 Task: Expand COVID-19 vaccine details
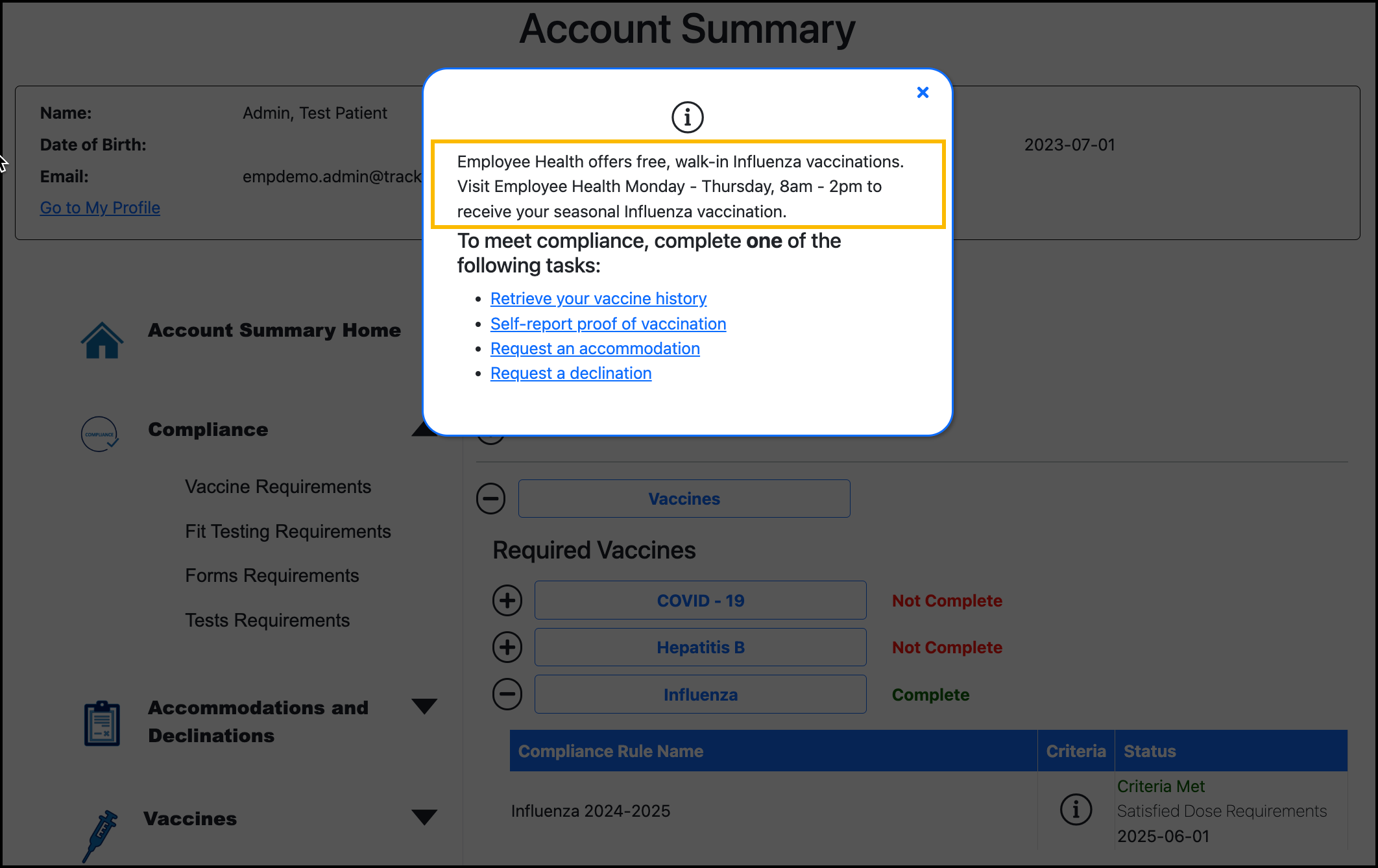(507, 600)
